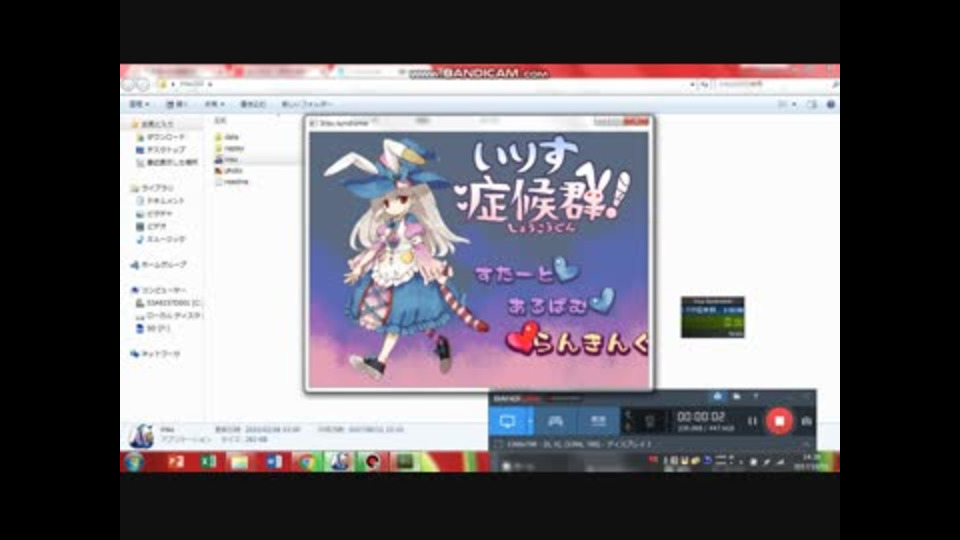Stop the Bandicam recording
Viewport: 960px width, 540px height.
pyautogui.click(x=779, y=421)
